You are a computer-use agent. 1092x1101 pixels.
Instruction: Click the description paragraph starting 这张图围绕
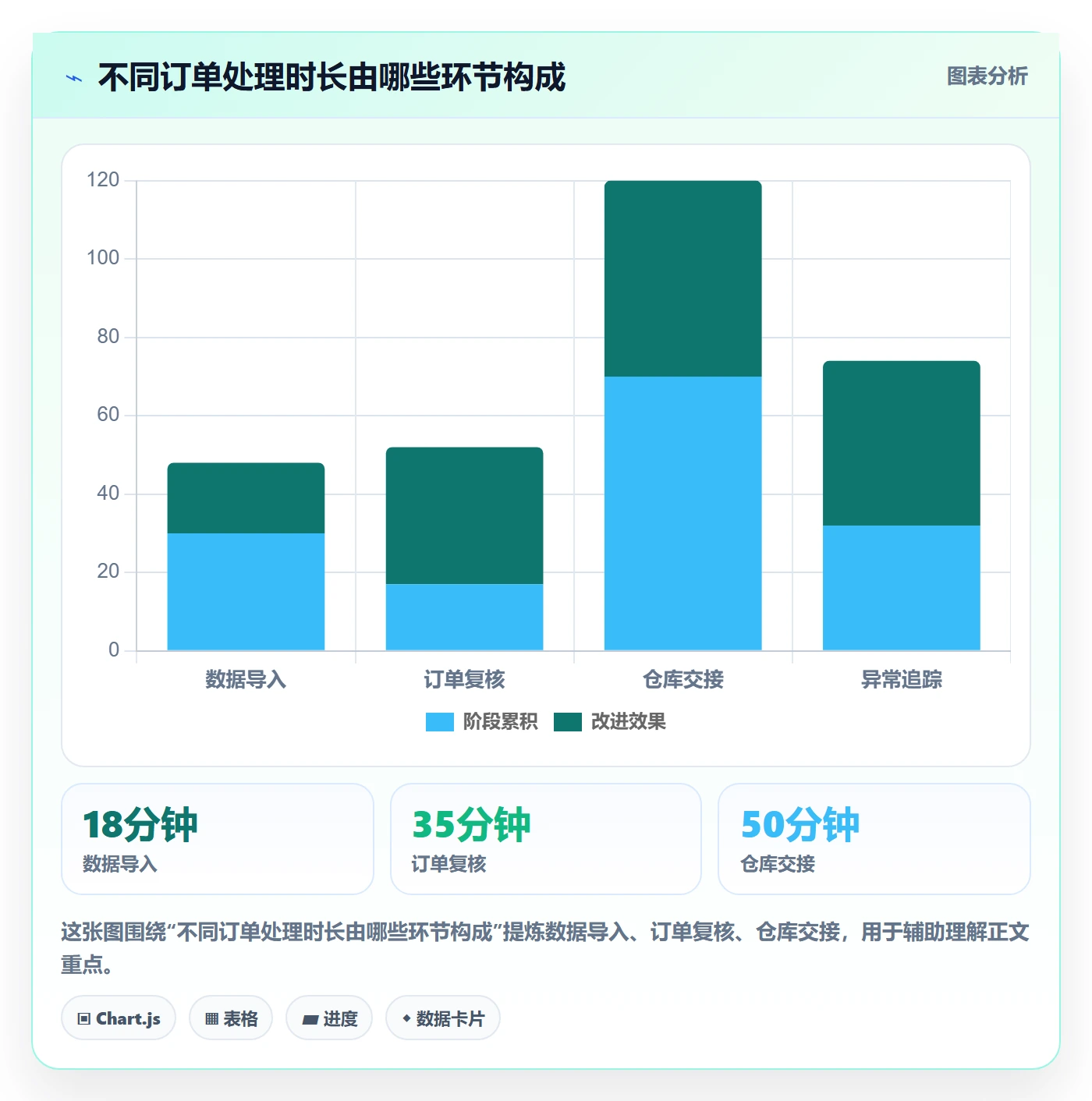tap(545, 948)
